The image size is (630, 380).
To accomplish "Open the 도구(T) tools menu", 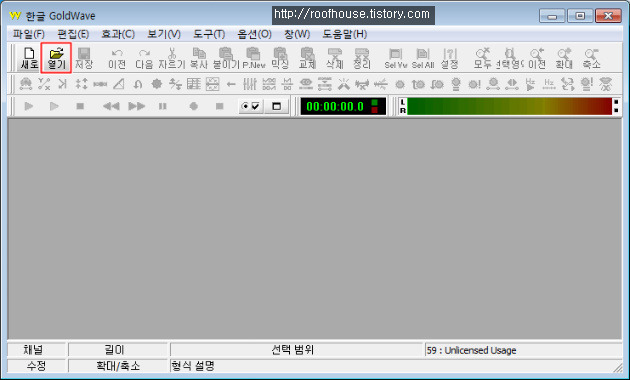I will pyautogui.click(x=209, y=34).
